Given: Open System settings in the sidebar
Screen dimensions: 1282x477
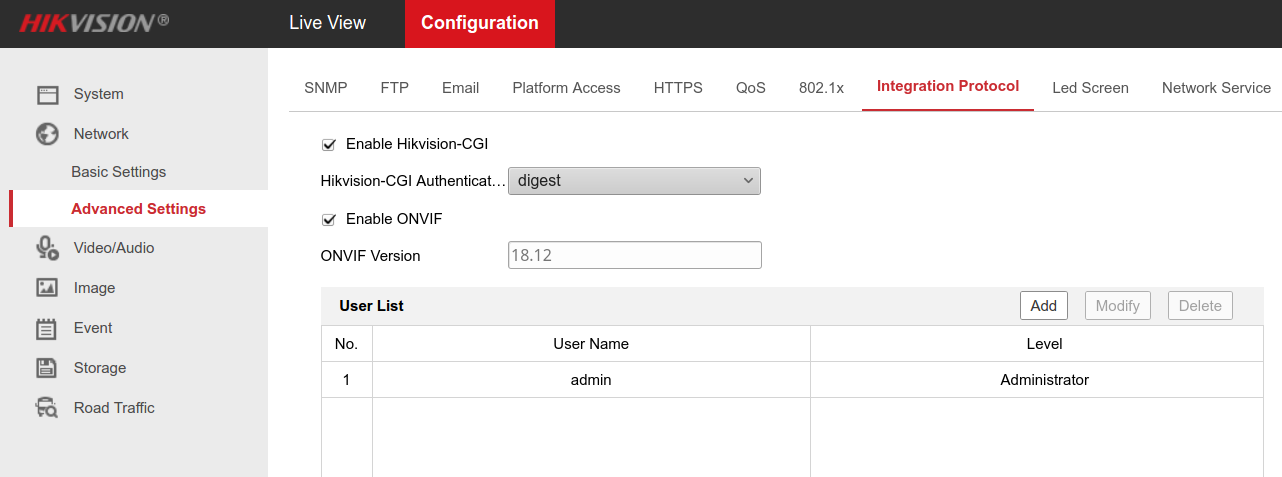Looking at the screenshot, I should pos(99,94).
